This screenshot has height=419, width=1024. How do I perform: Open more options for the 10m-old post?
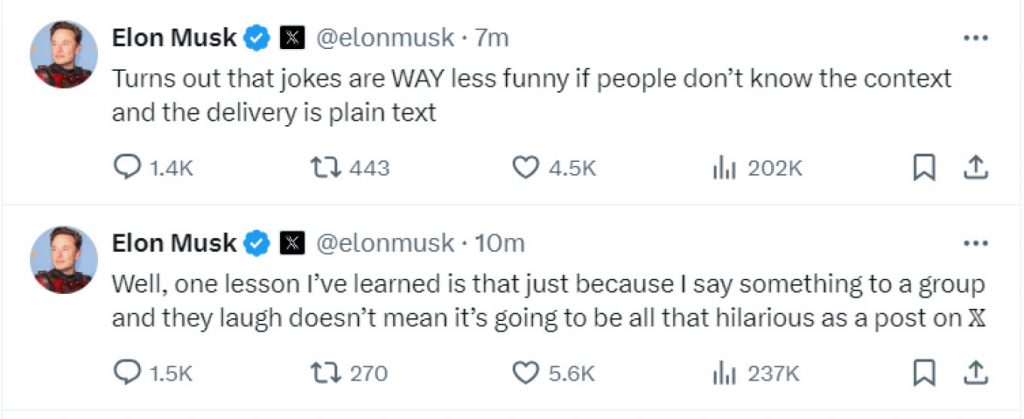[974, 243]
